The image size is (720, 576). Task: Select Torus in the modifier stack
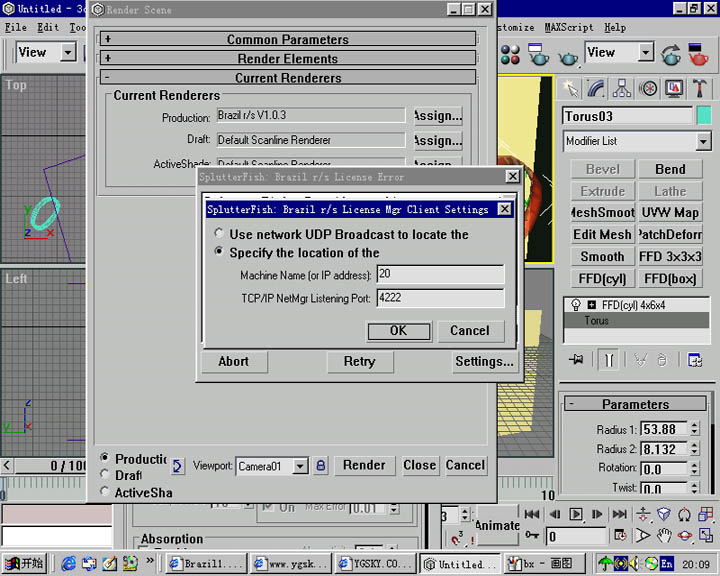636,320
